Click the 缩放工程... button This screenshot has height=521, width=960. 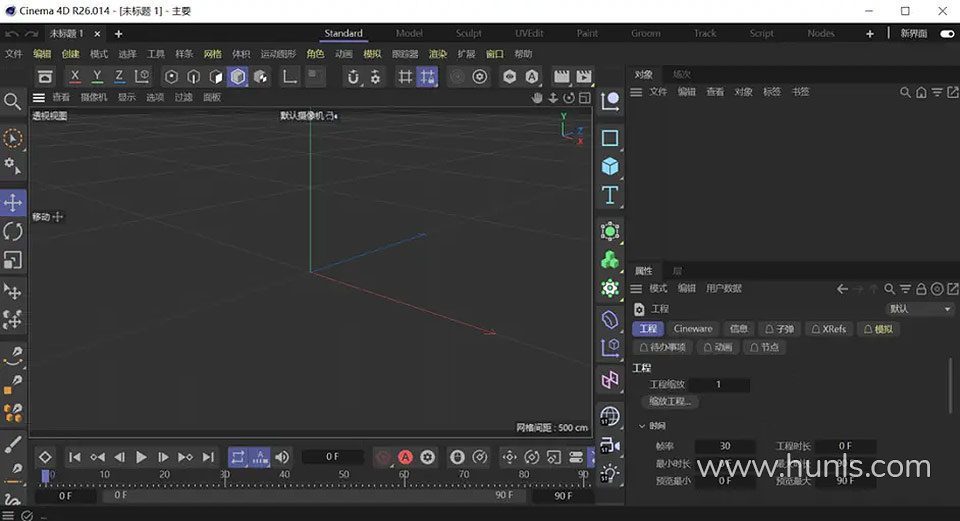[x=672, y=401]
